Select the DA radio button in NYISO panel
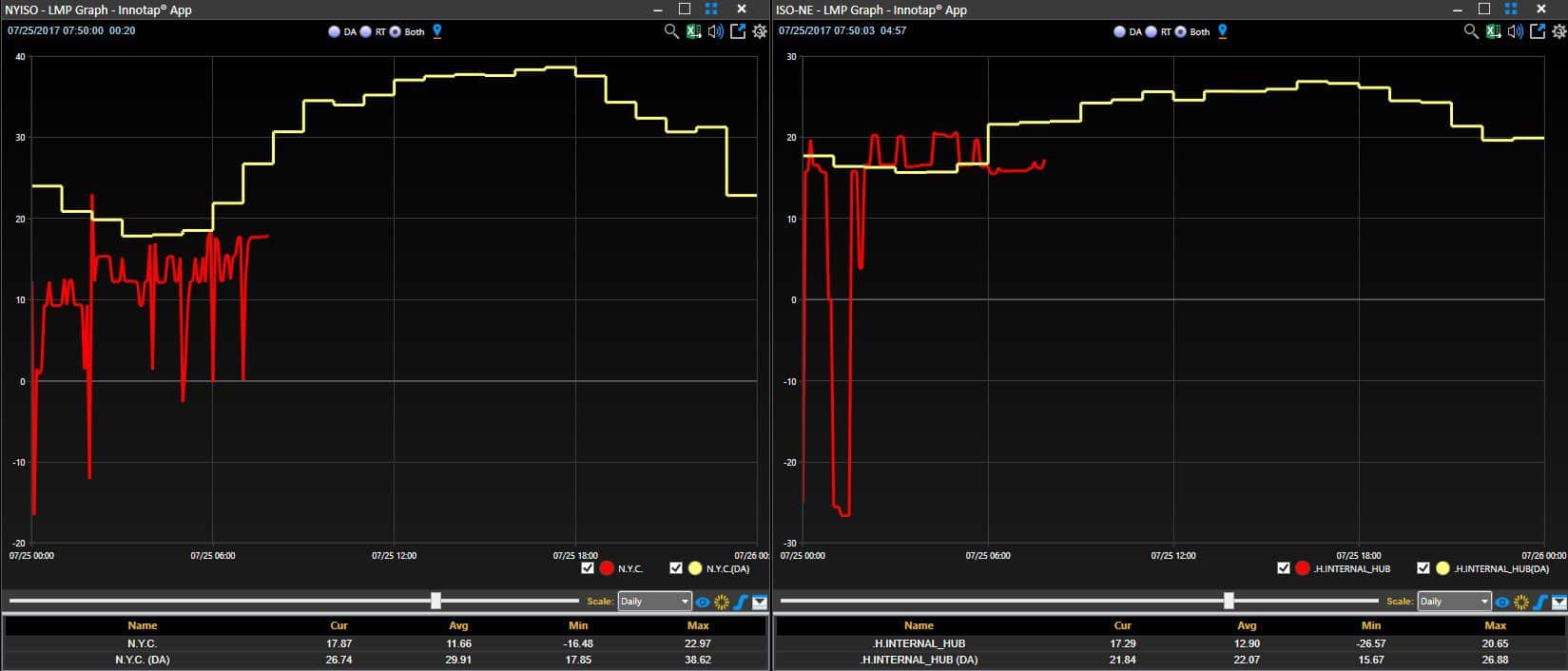The width and height of the screenshot is (1568, 671). click(334, 31)
